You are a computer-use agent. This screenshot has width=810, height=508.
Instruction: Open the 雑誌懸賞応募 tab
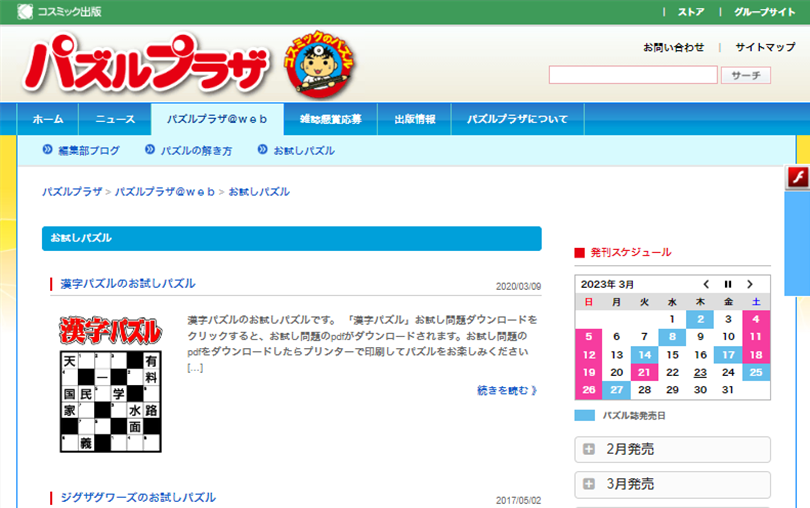point(331,119)
